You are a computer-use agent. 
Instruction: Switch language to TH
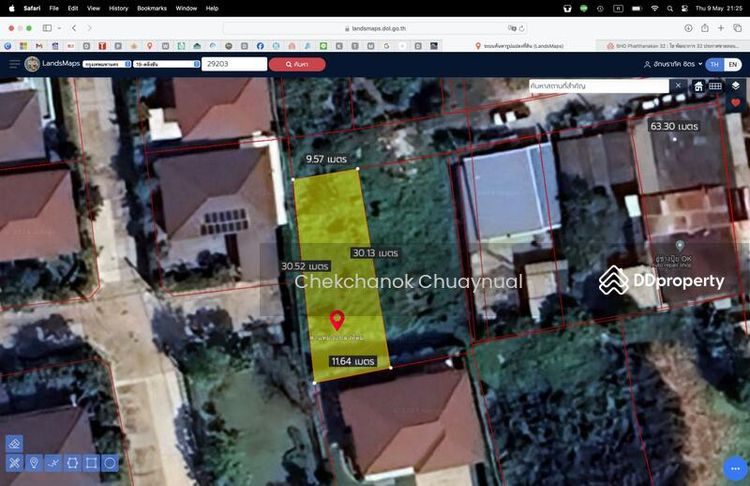[x=714, y=64]
